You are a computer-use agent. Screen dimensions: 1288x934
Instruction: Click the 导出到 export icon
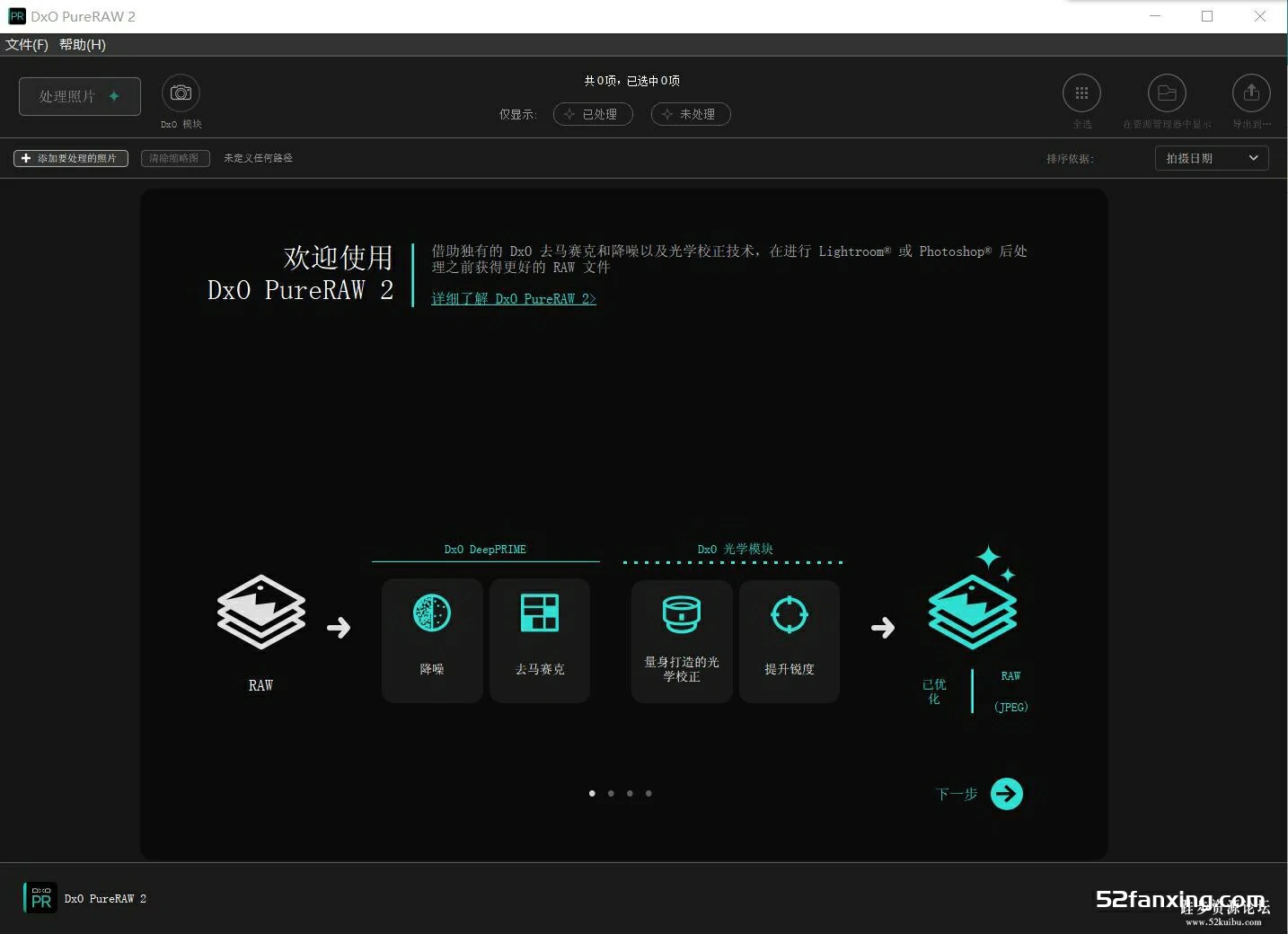click(1251, 93)
